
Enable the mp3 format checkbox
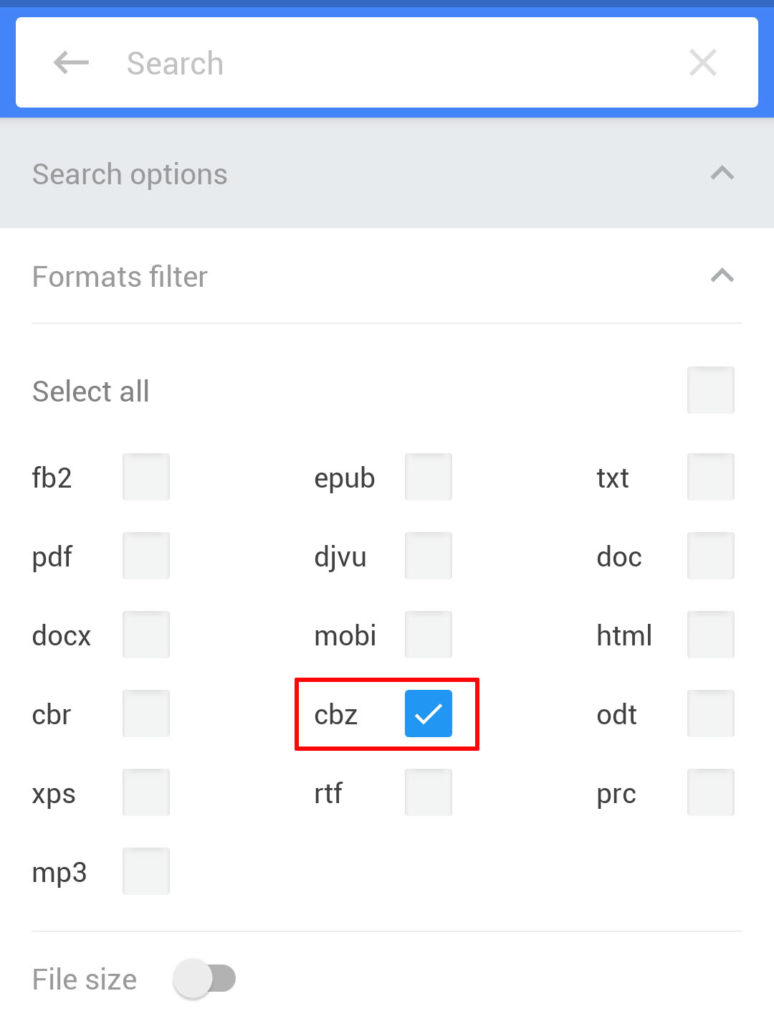(x=145, y=870)
